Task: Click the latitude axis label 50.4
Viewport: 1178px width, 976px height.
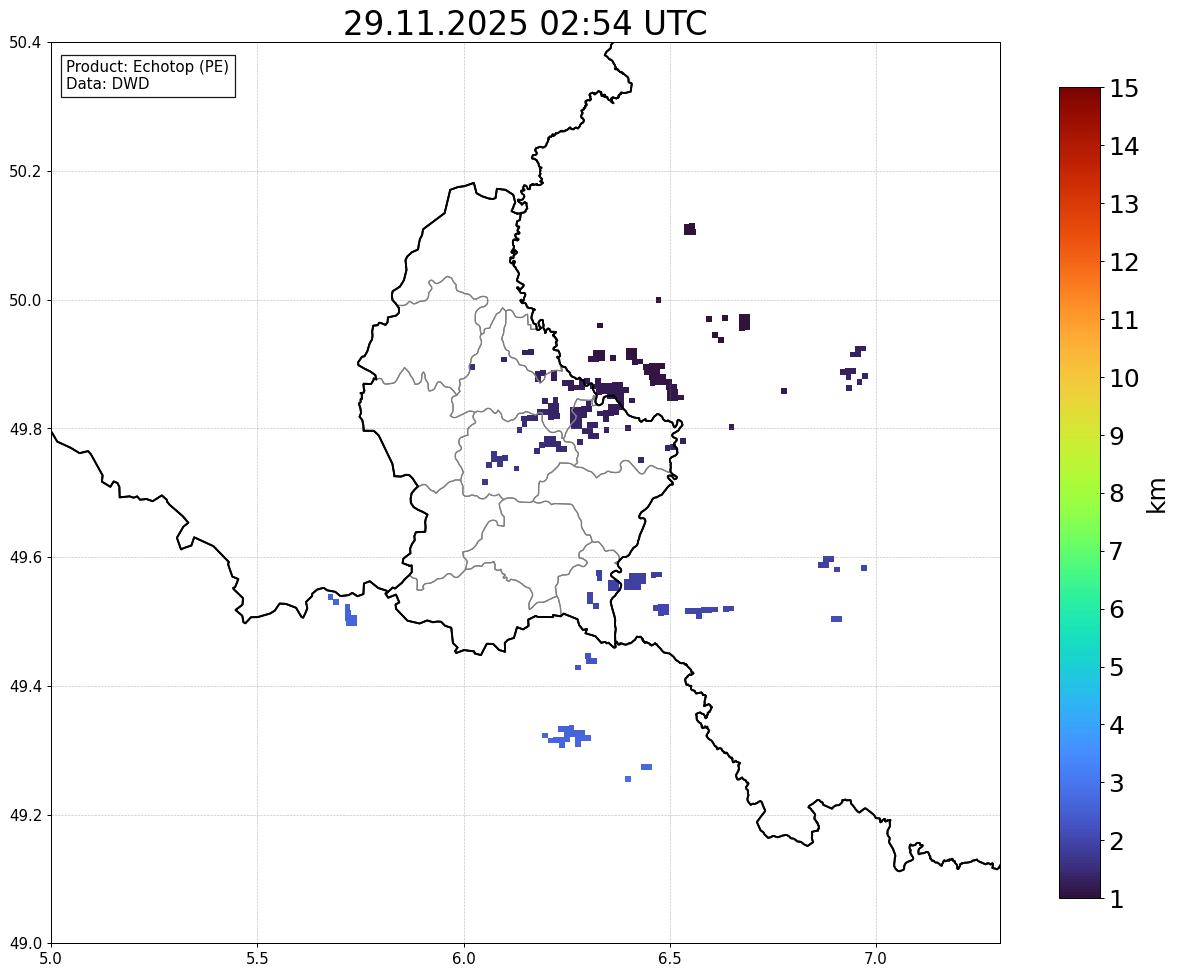Action: pos(25,43)
